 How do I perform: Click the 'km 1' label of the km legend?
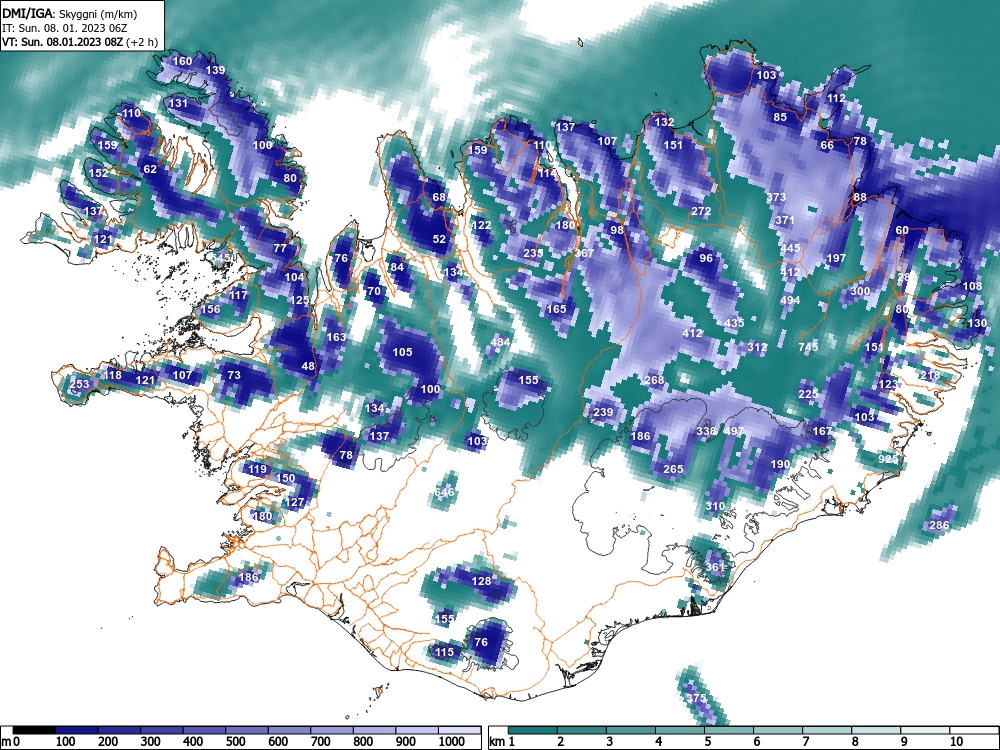[x=503, y=741]
